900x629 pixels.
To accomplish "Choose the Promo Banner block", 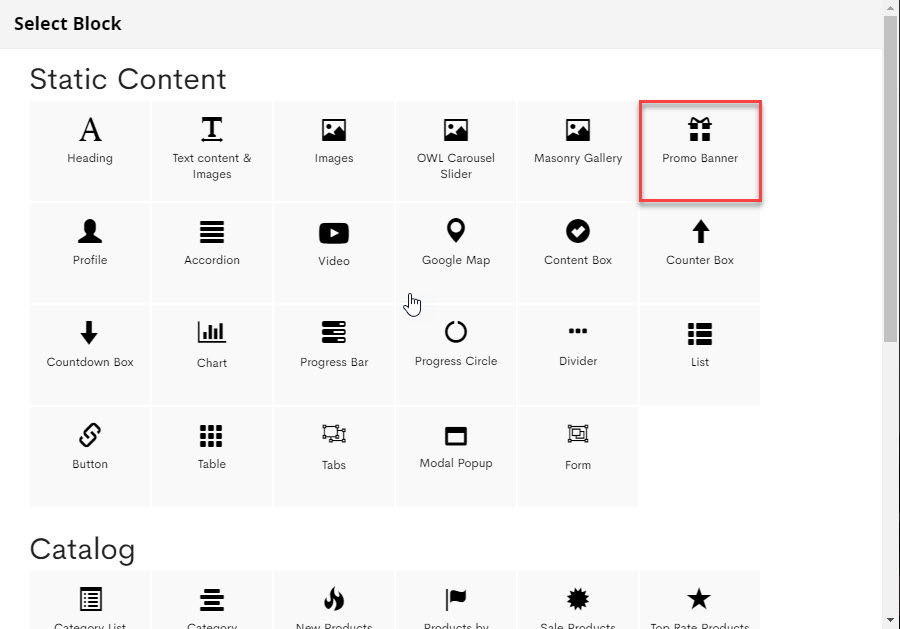I will point(700,152).
